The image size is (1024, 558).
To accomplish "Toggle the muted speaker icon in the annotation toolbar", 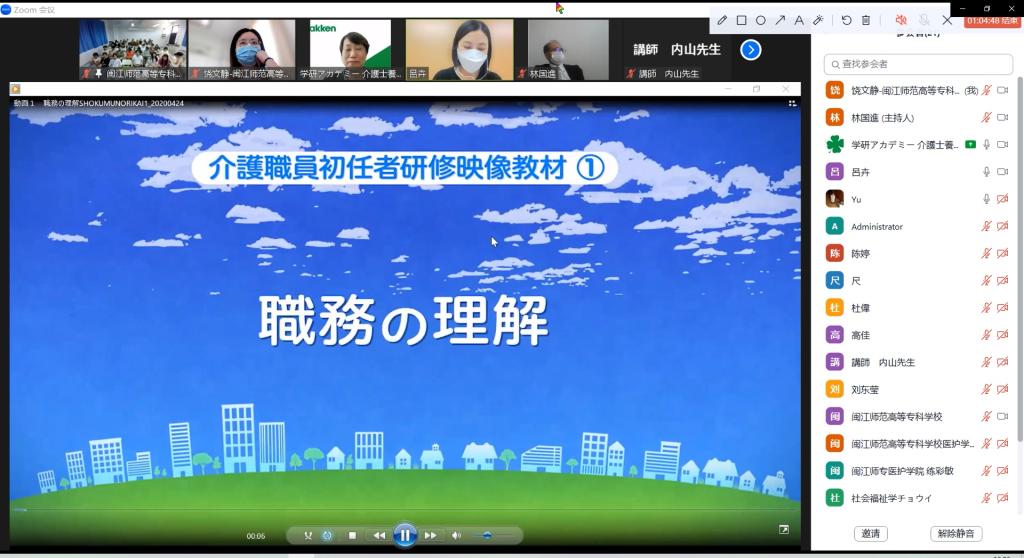I will coord(901,20).
